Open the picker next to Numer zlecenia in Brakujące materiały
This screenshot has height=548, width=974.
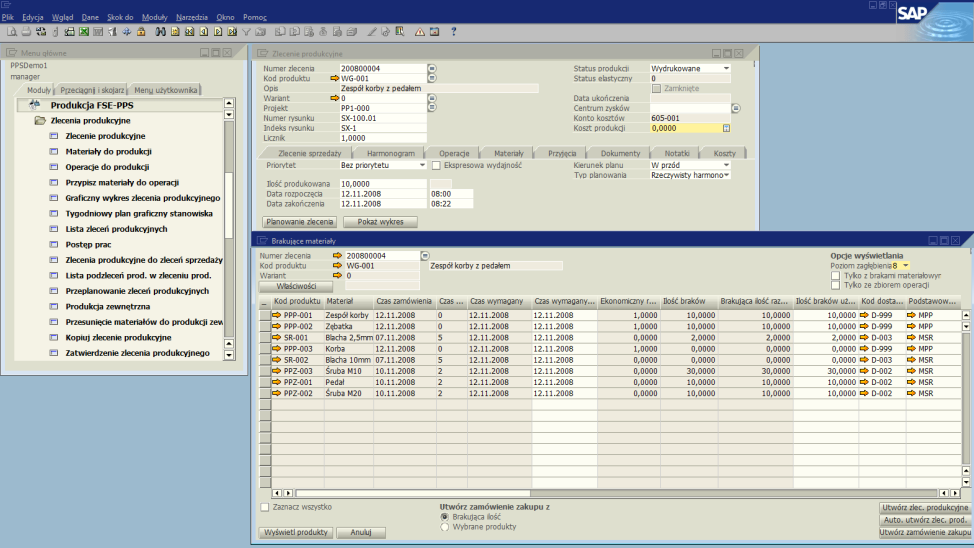(x=425, y=255)
